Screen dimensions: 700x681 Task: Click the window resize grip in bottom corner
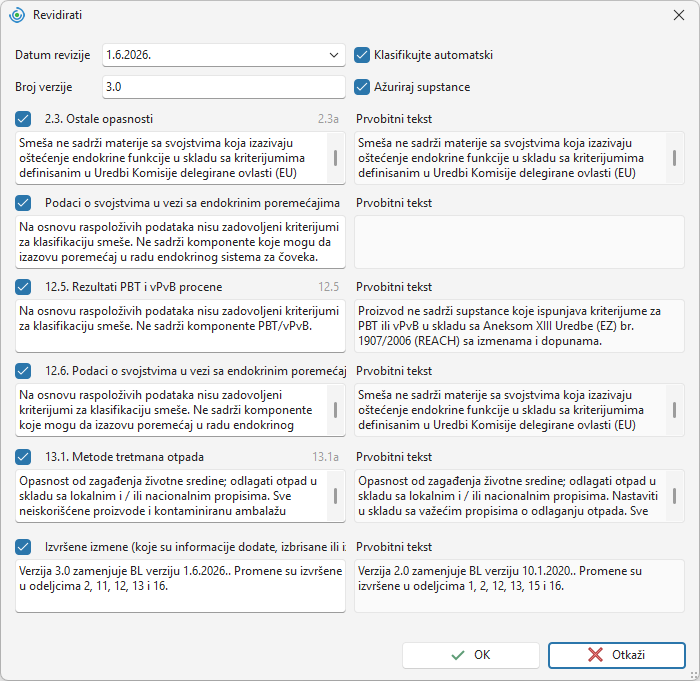[x=694, y=675]
